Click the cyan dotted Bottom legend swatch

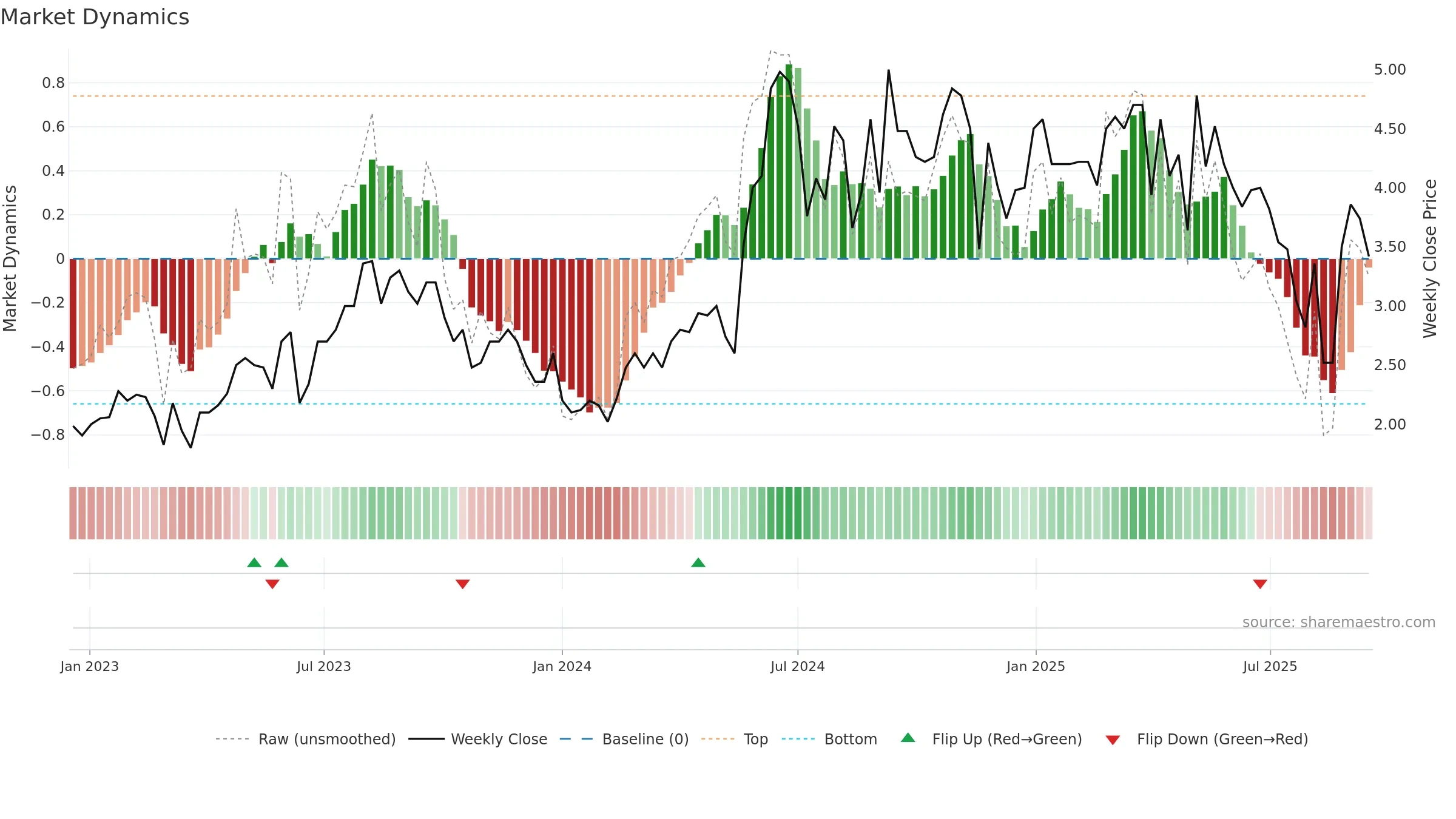(x=798, y=739)
